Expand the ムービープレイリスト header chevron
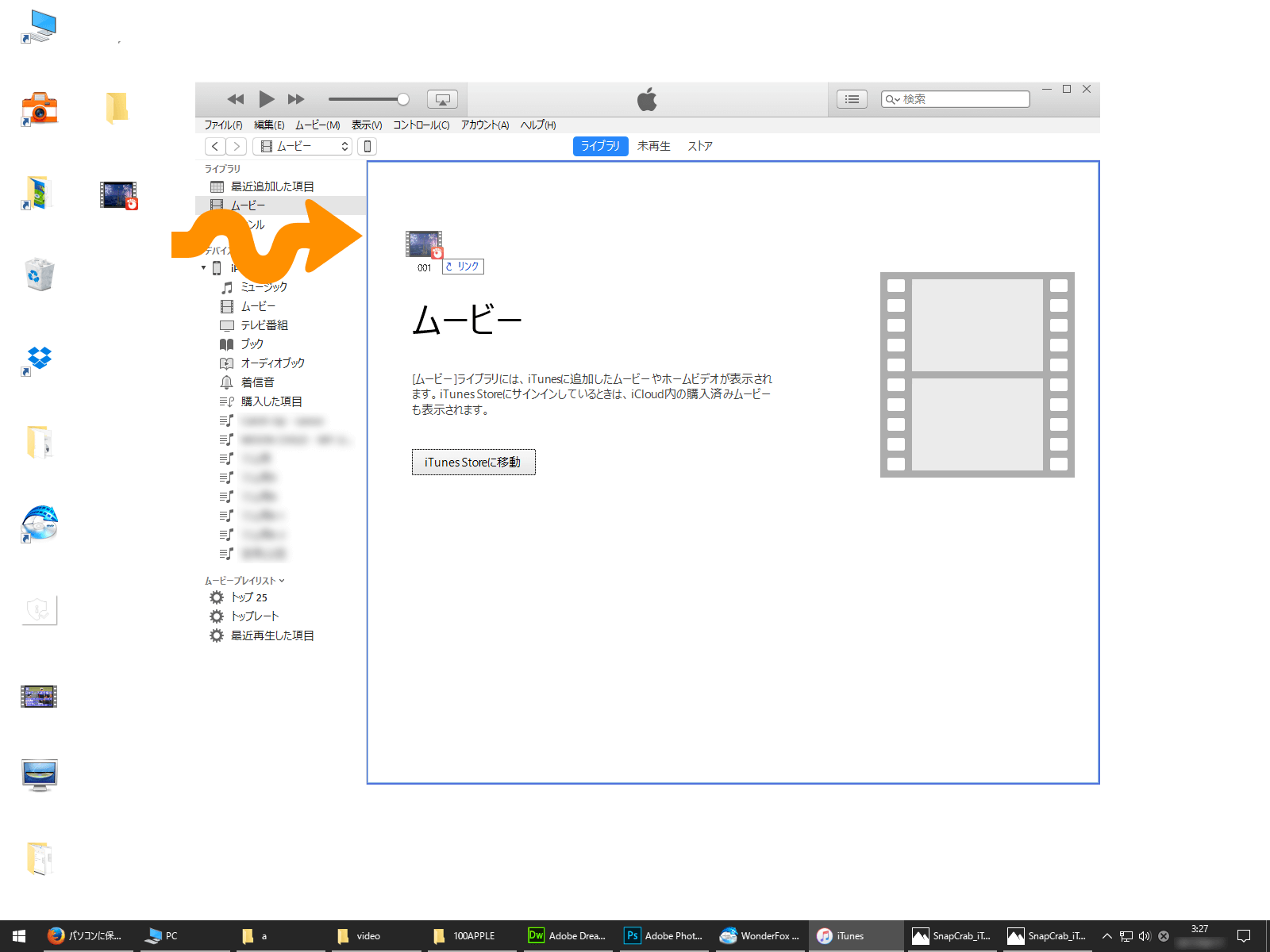This screenshot has width=1270, height=952. pos(282,581)
